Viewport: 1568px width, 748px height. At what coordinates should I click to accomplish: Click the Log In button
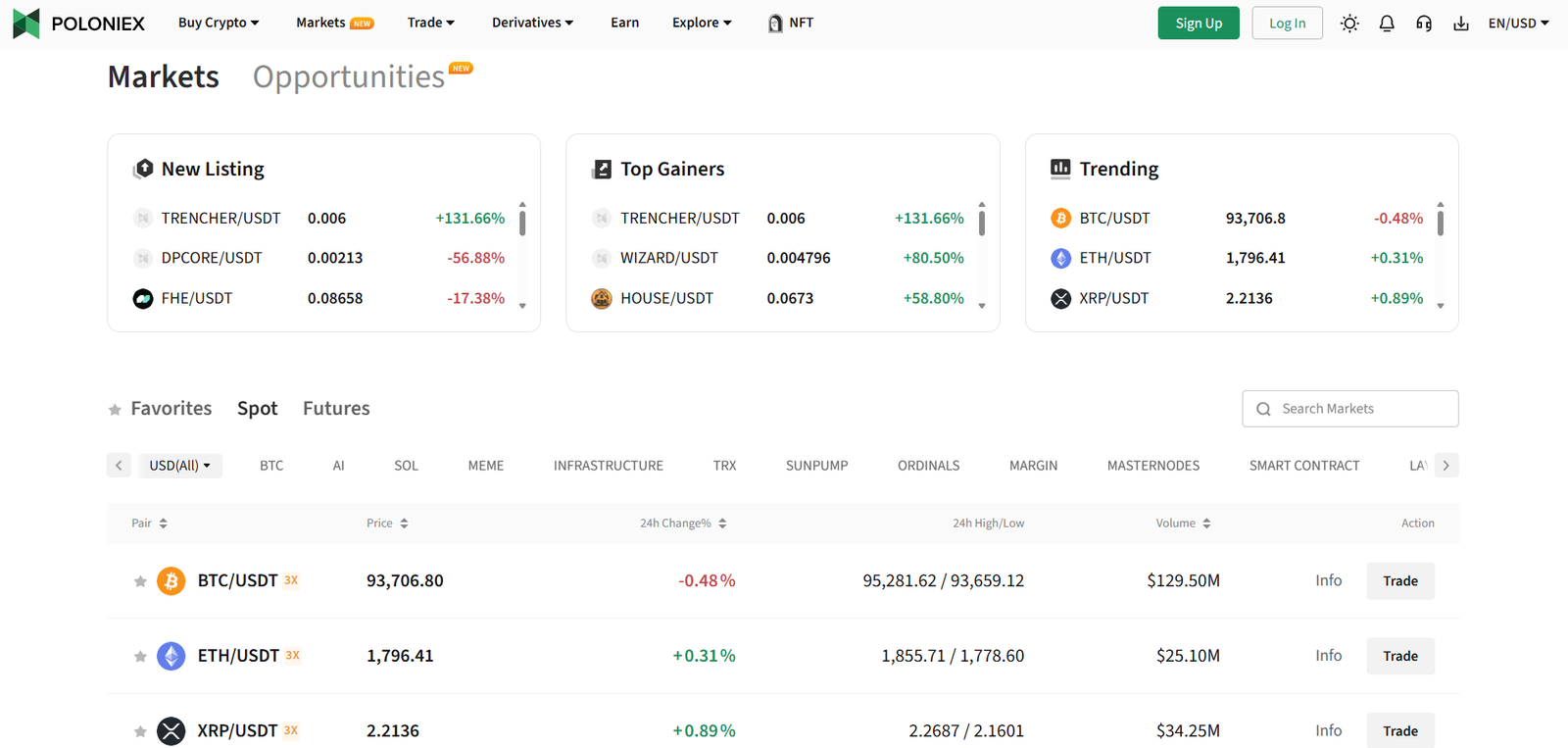point(1288,24)
